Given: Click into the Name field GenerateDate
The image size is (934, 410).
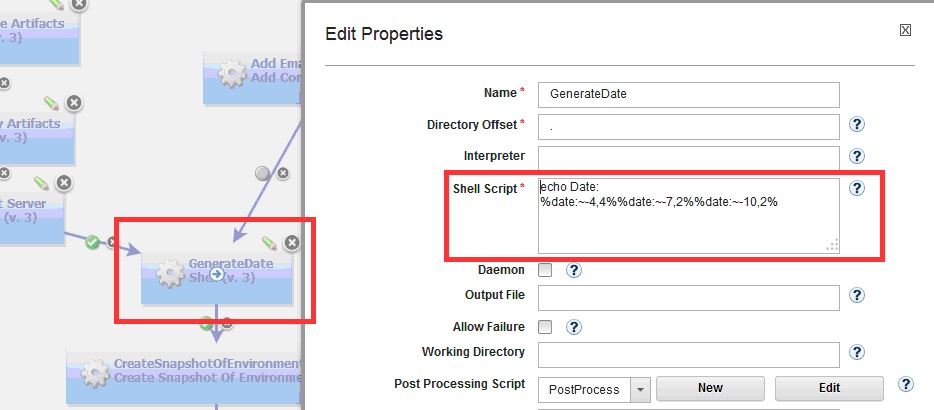Looking at the screenshot, I should coord(688,94).
